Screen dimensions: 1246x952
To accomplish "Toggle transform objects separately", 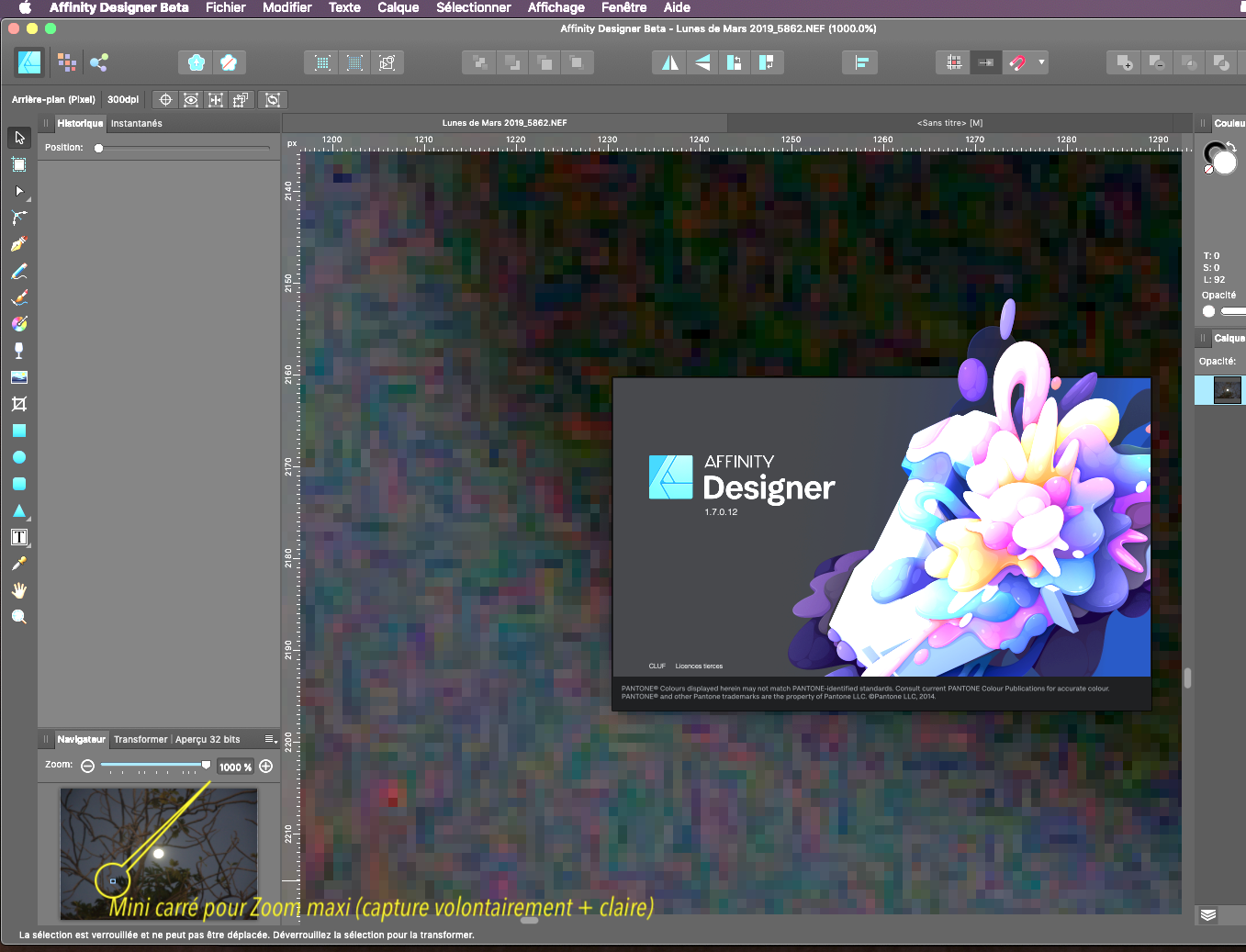I will pos(241,100).
